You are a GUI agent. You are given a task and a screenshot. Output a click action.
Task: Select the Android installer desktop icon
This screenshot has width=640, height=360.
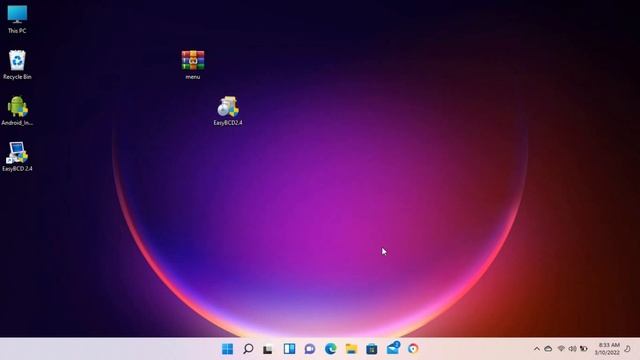point(17,111)
